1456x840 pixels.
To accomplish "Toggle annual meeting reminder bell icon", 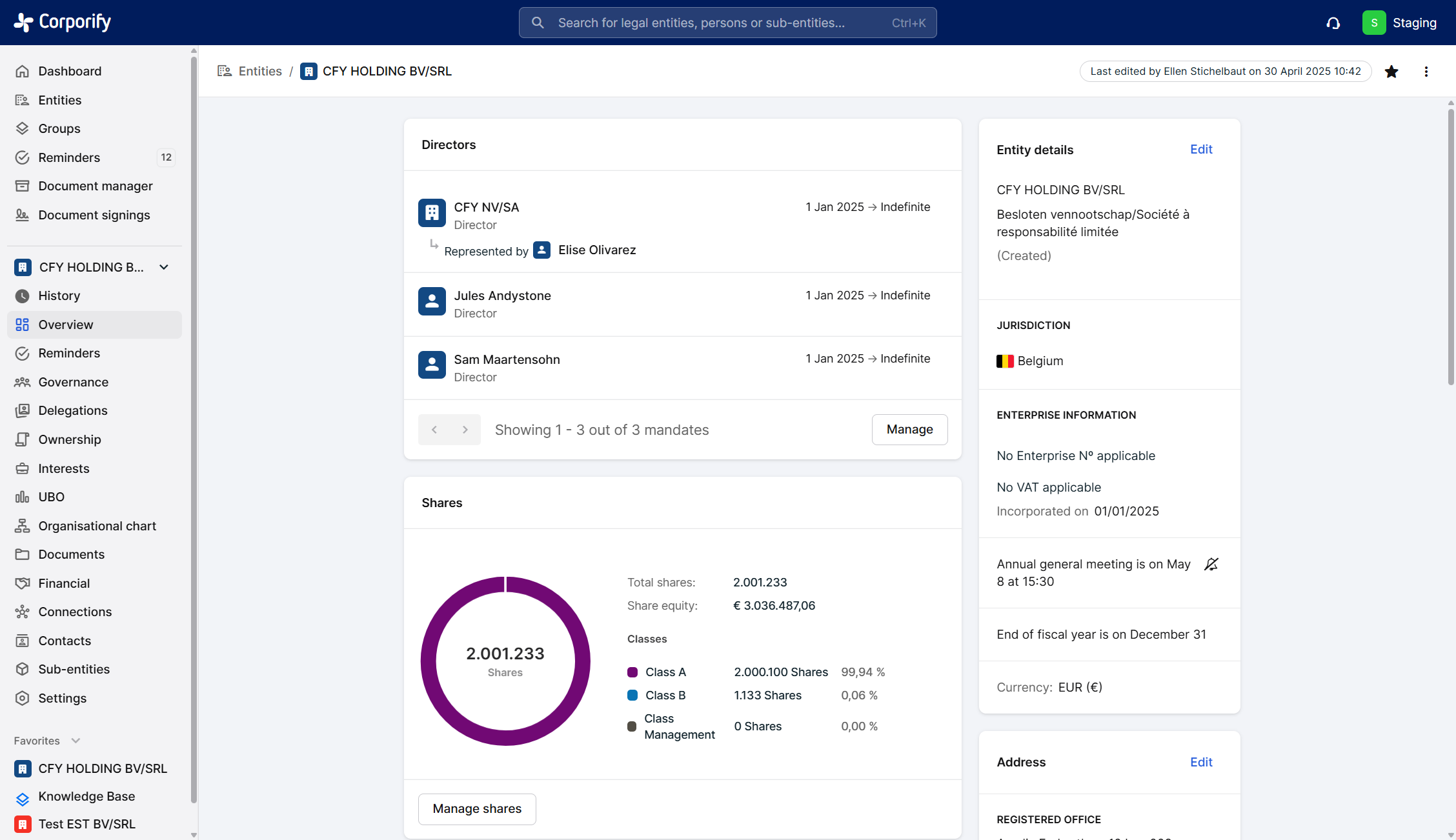I will click(x=1211, y=565).
